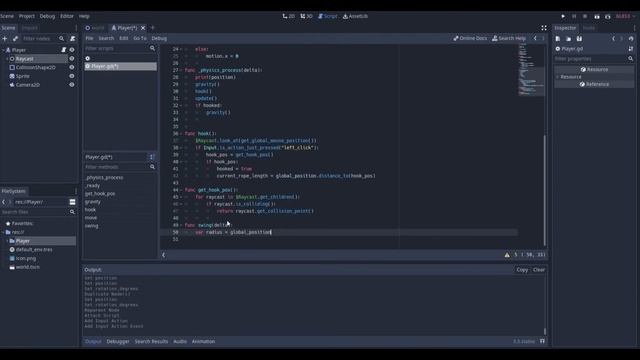Click the search icon in Filter properties
This screenshot has width=640, height=360.
pyautogui.click(x=631, y=59)
